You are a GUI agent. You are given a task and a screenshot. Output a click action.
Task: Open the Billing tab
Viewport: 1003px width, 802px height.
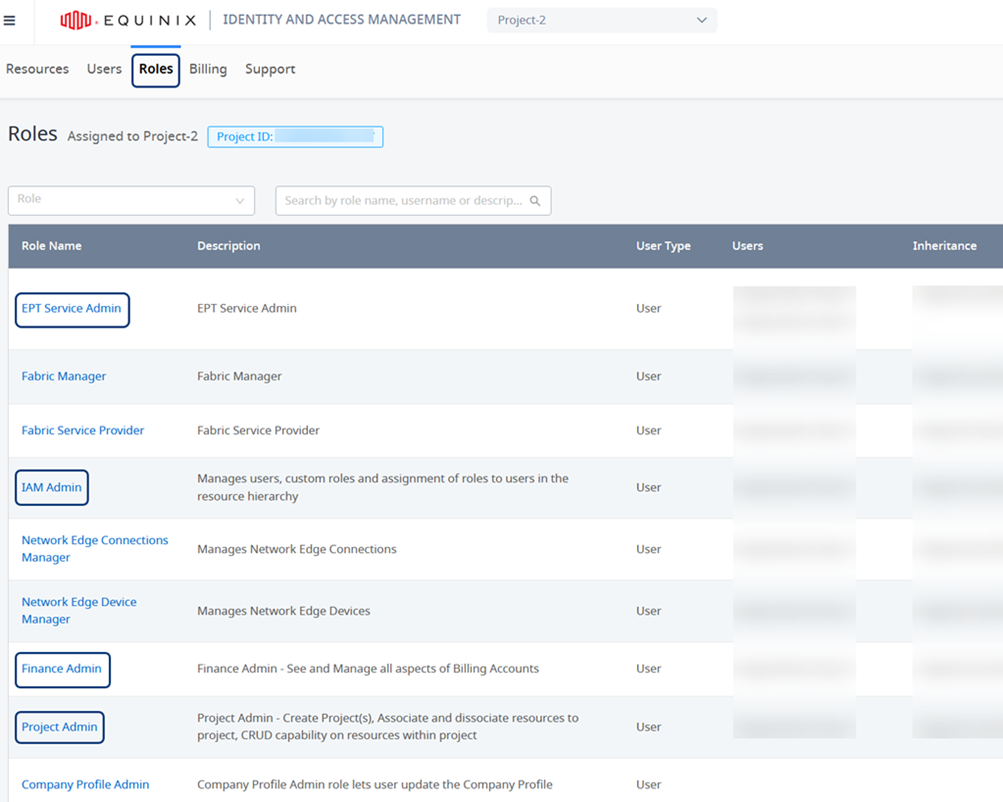point(208,69)
